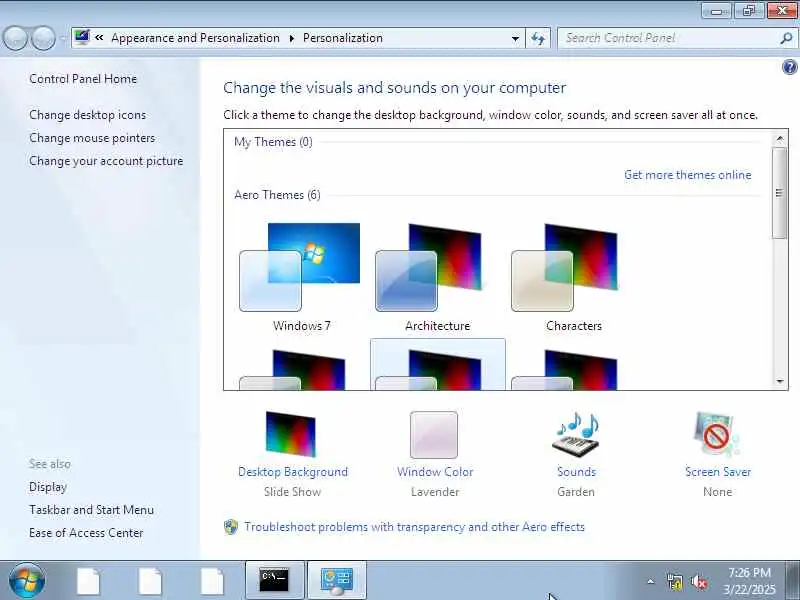Click the first blank document taskbar icon

tap(88, 581)
